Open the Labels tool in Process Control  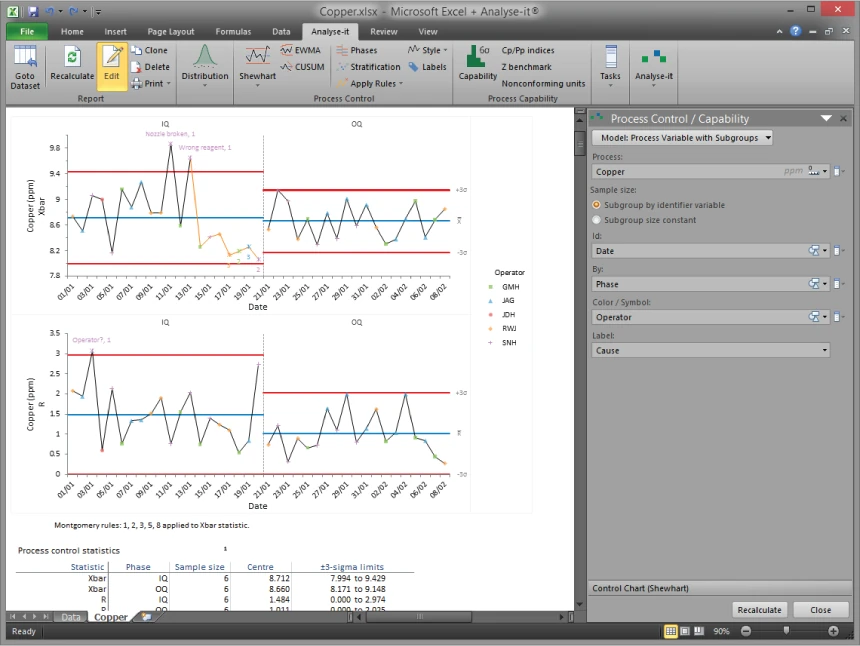click(428, 67)
